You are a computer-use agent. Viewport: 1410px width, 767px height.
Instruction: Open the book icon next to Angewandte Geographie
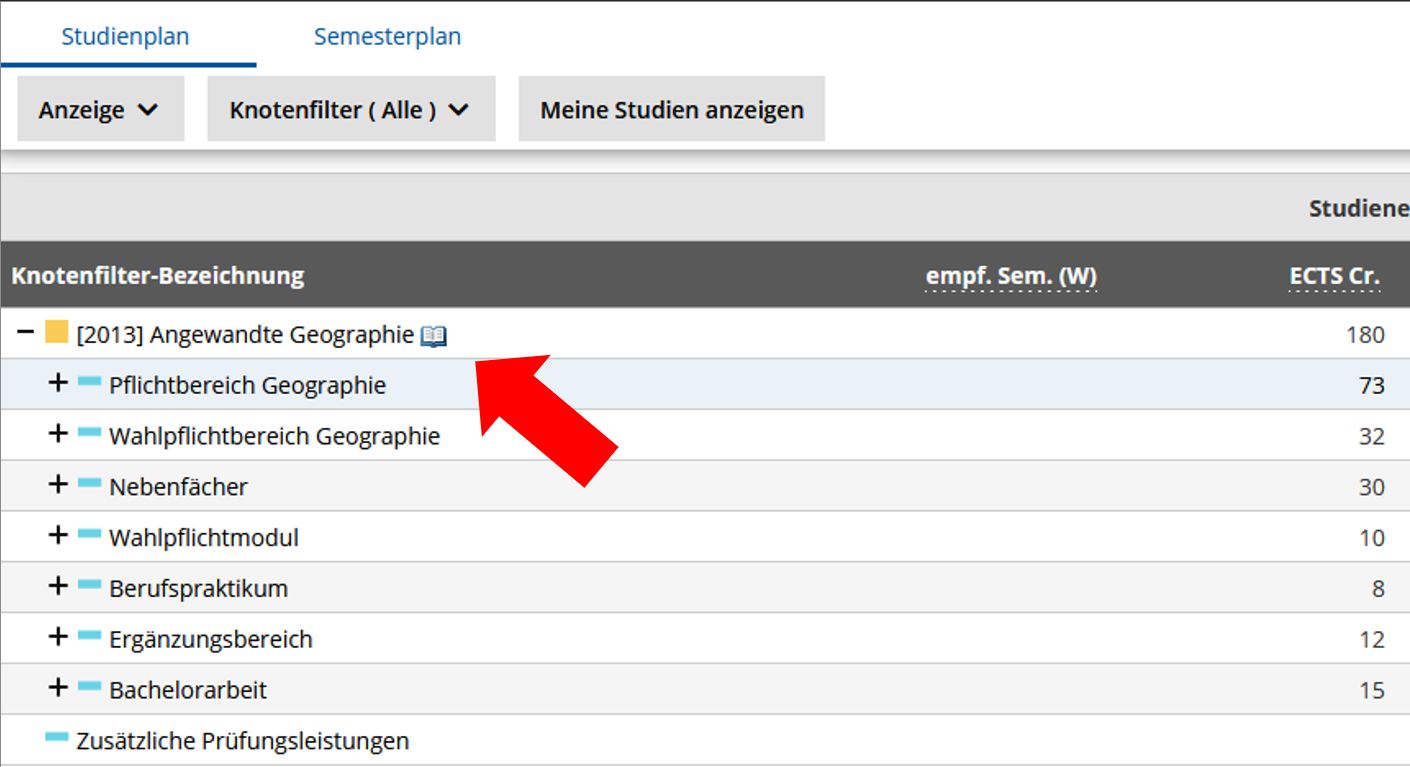point(433,336)
